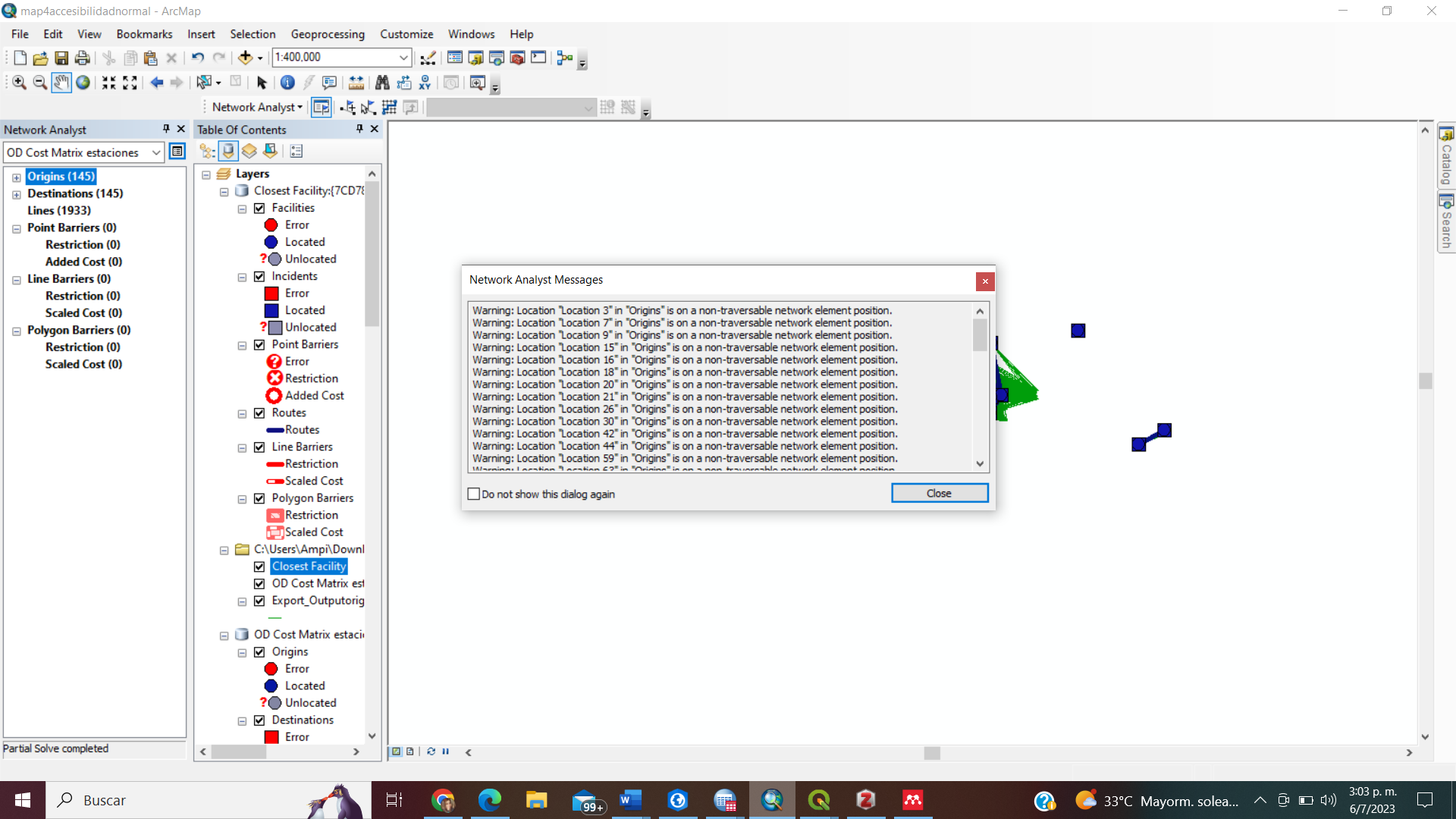Activate the Identify tool
Viewport: 1456px width, 819px height.
coord(287,83)
